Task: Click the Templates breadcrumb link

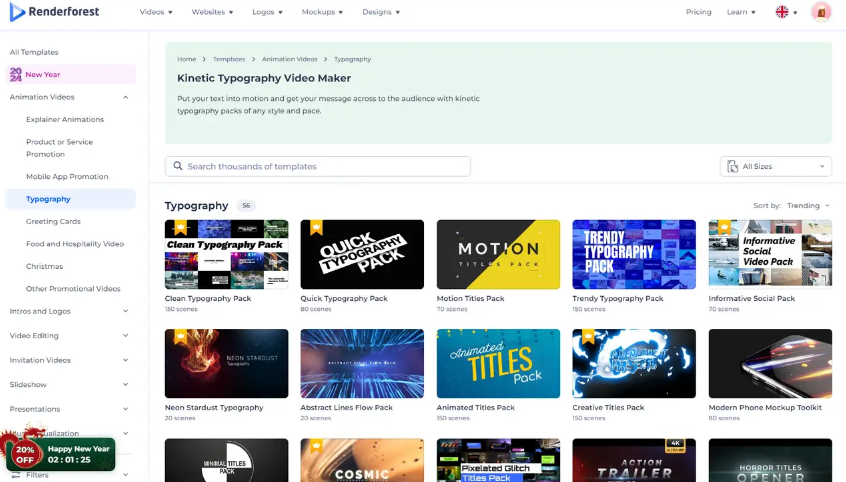Action: point(229,59)
